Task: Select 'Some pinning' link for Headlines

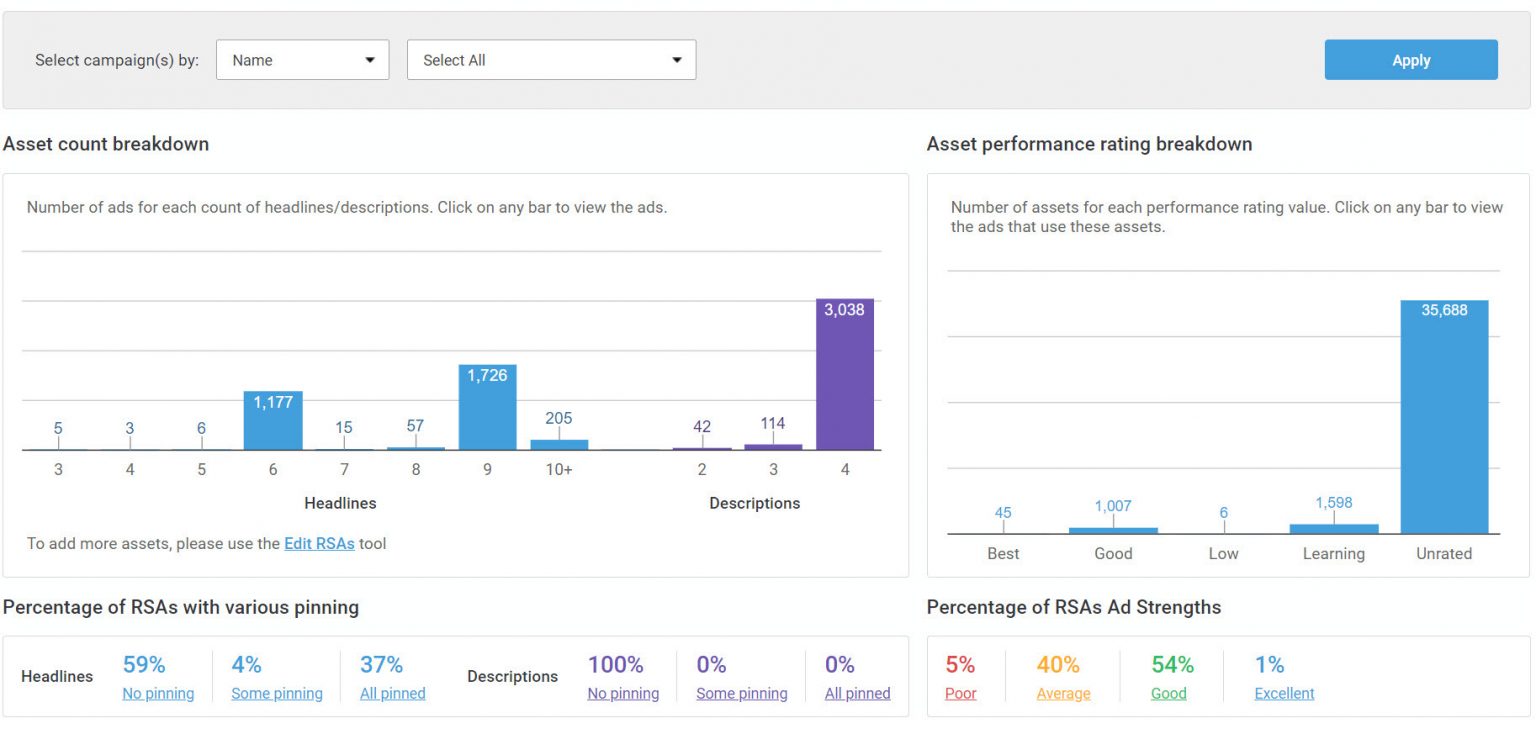Action: (x=277, y=693)
